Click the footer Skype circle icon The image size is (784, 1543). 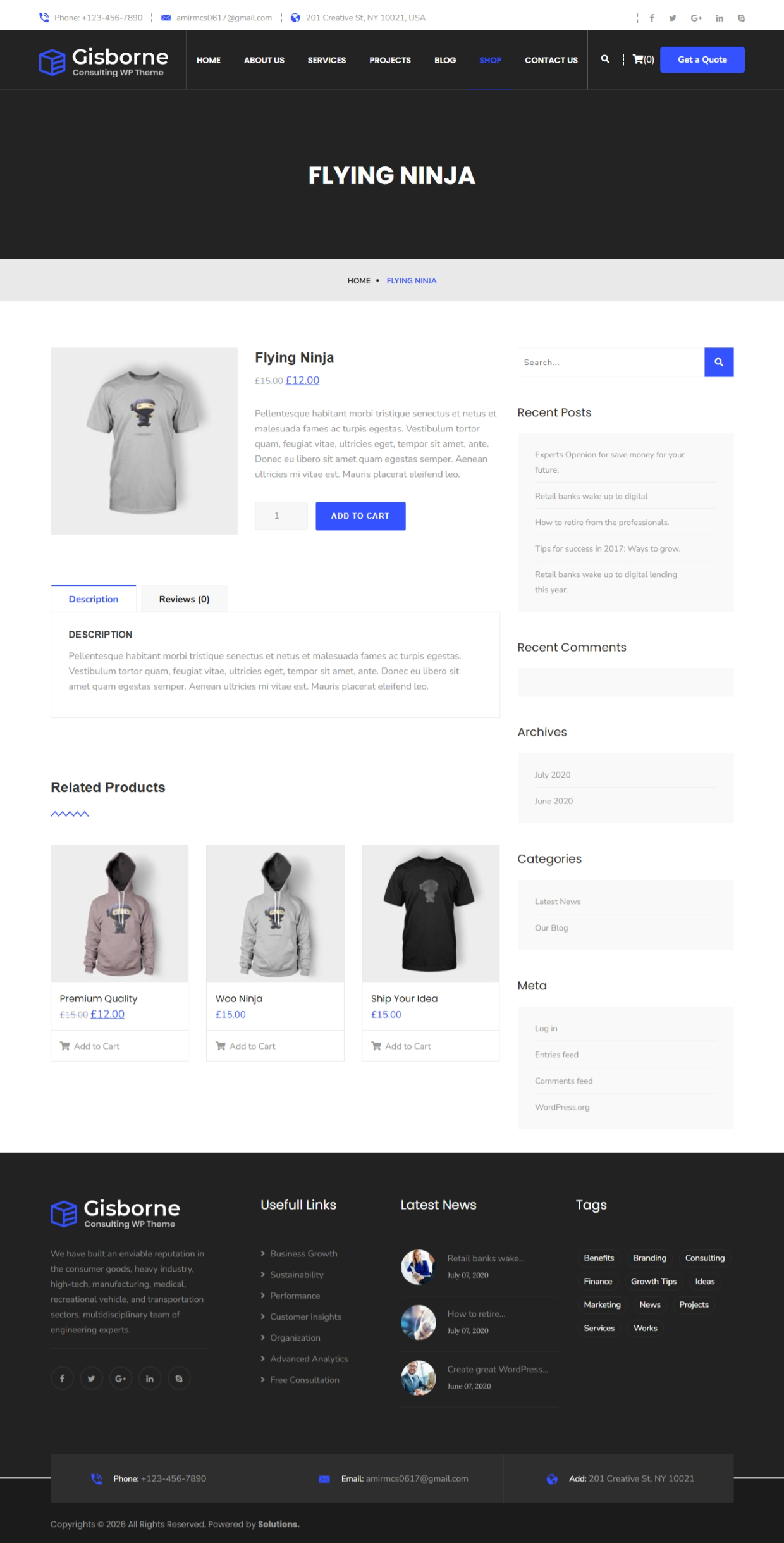click(179, 1379)
